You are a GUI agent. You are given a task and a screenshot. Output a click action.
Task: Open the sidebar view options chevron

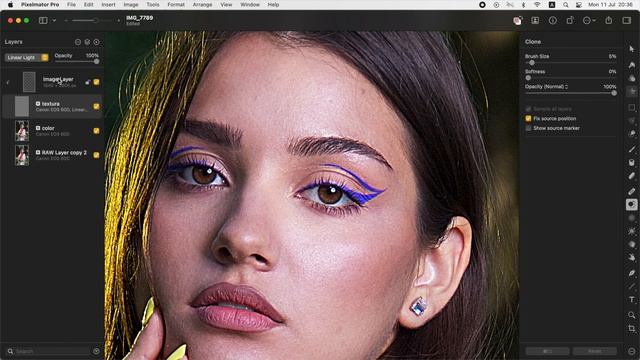(54, 20)
